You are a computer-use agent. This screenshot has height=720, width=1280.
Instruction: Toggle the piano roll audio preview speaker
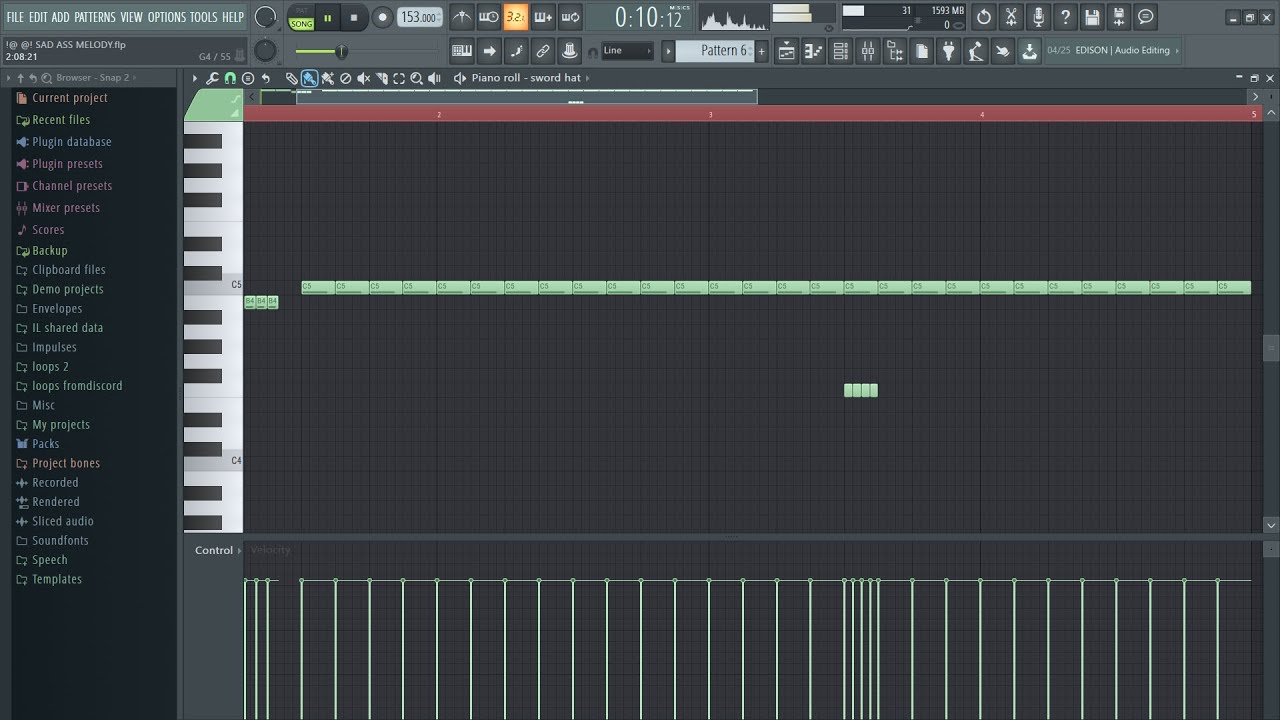coord(460,78)
